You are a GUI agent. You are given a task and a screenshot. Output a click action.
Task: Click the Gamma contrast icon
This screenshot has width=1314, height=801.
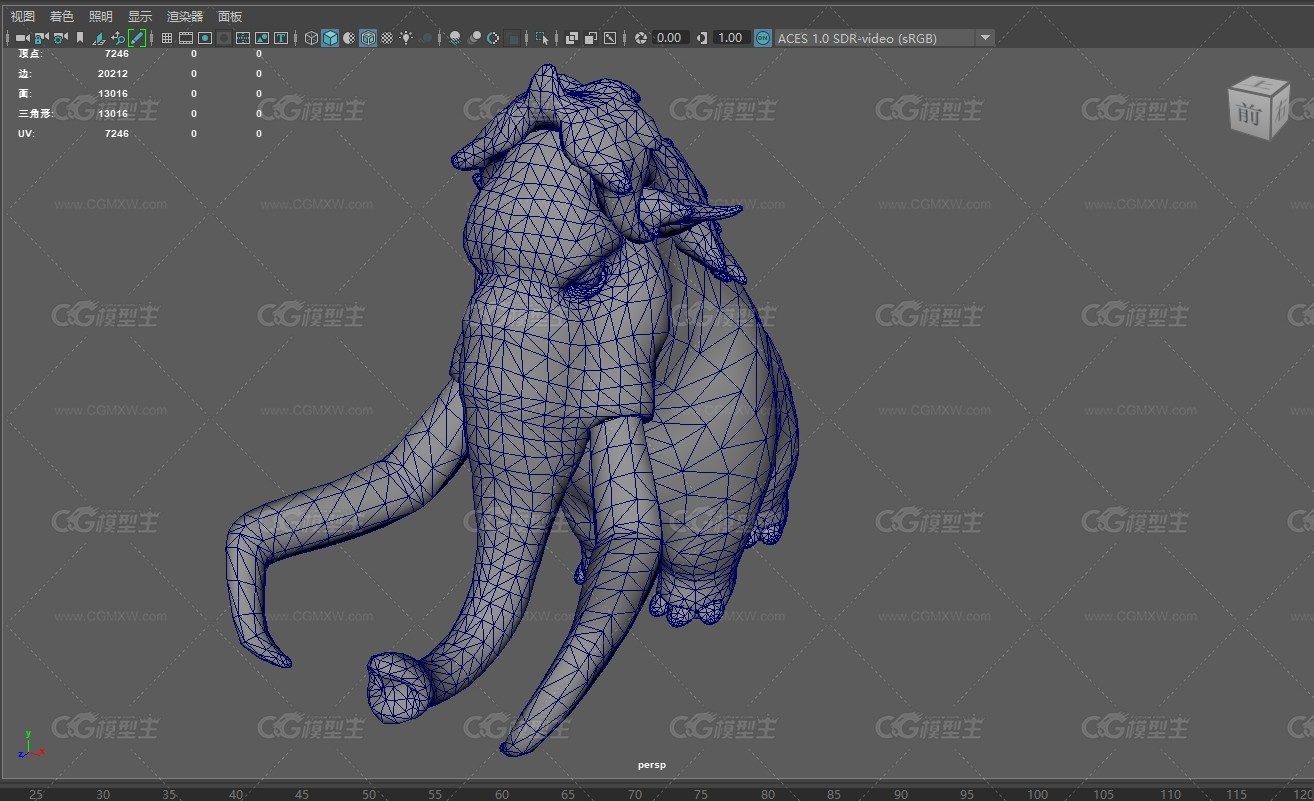point(702,38)
